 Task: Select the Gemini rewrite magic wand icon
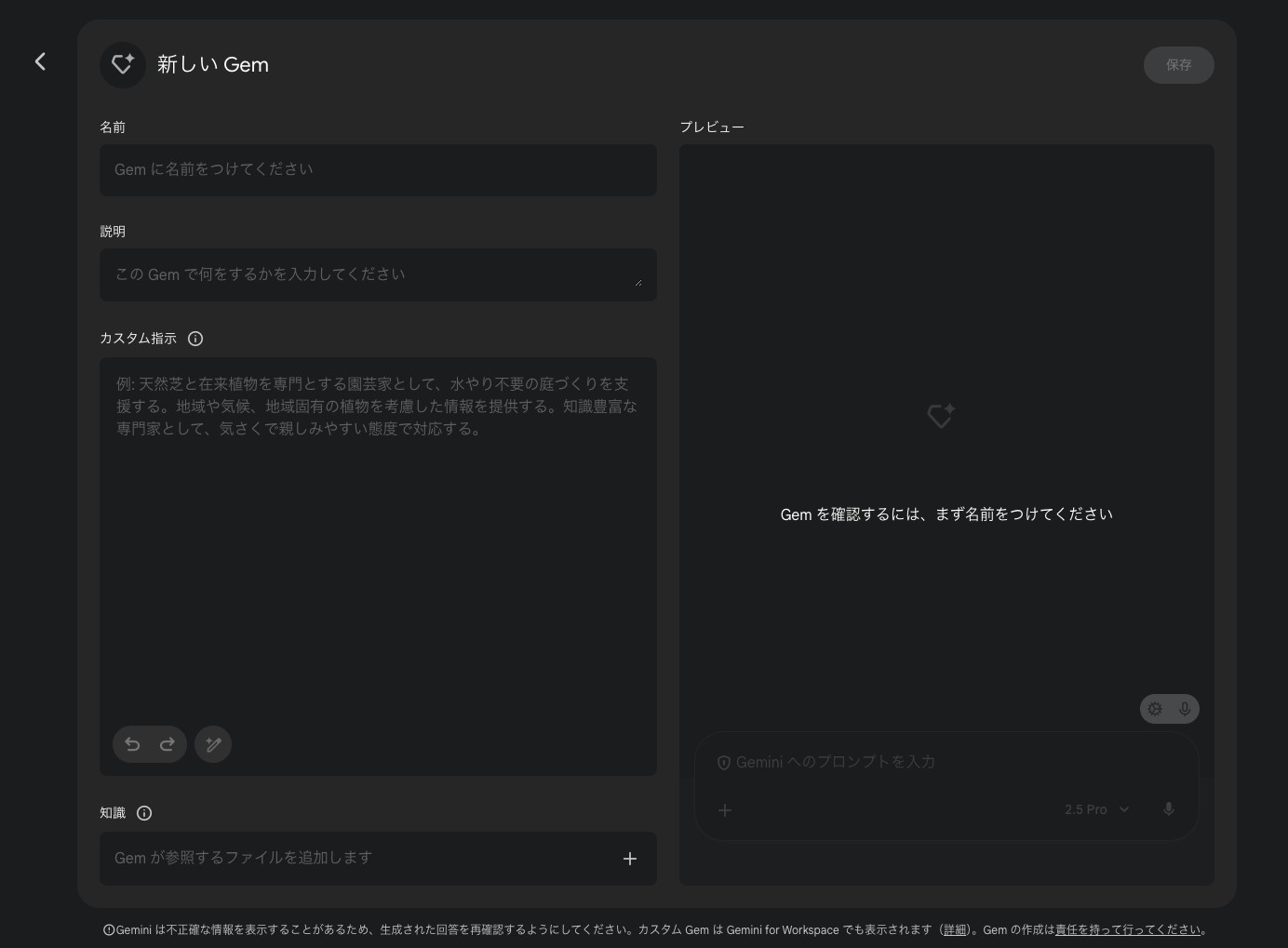point(213,744)
